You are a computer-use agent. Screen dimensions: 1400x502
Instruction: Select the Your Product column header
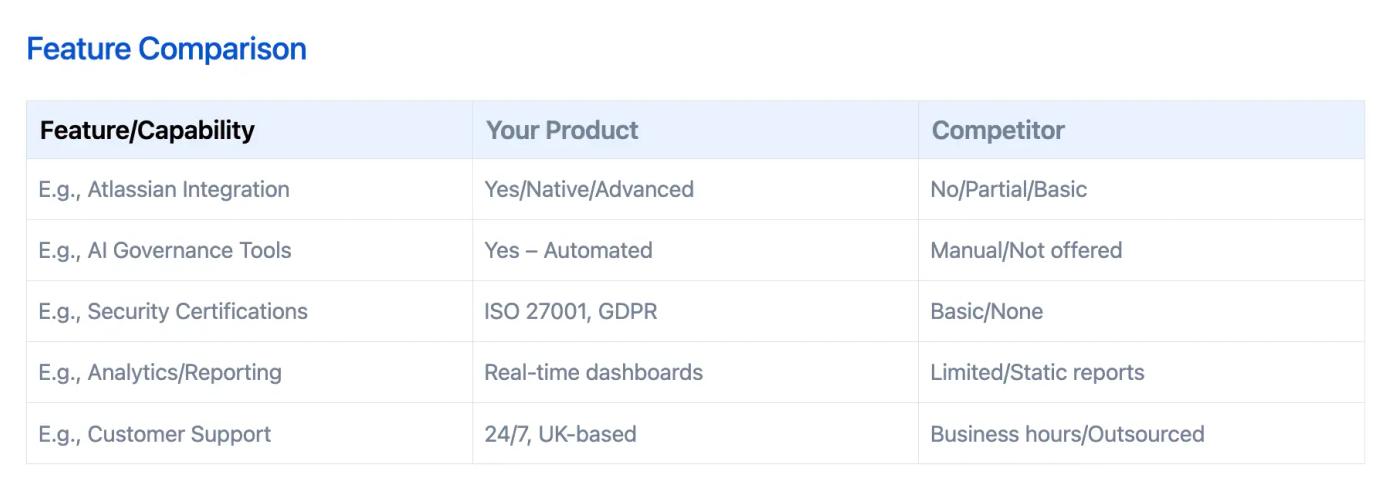click(x=562, y=130)
